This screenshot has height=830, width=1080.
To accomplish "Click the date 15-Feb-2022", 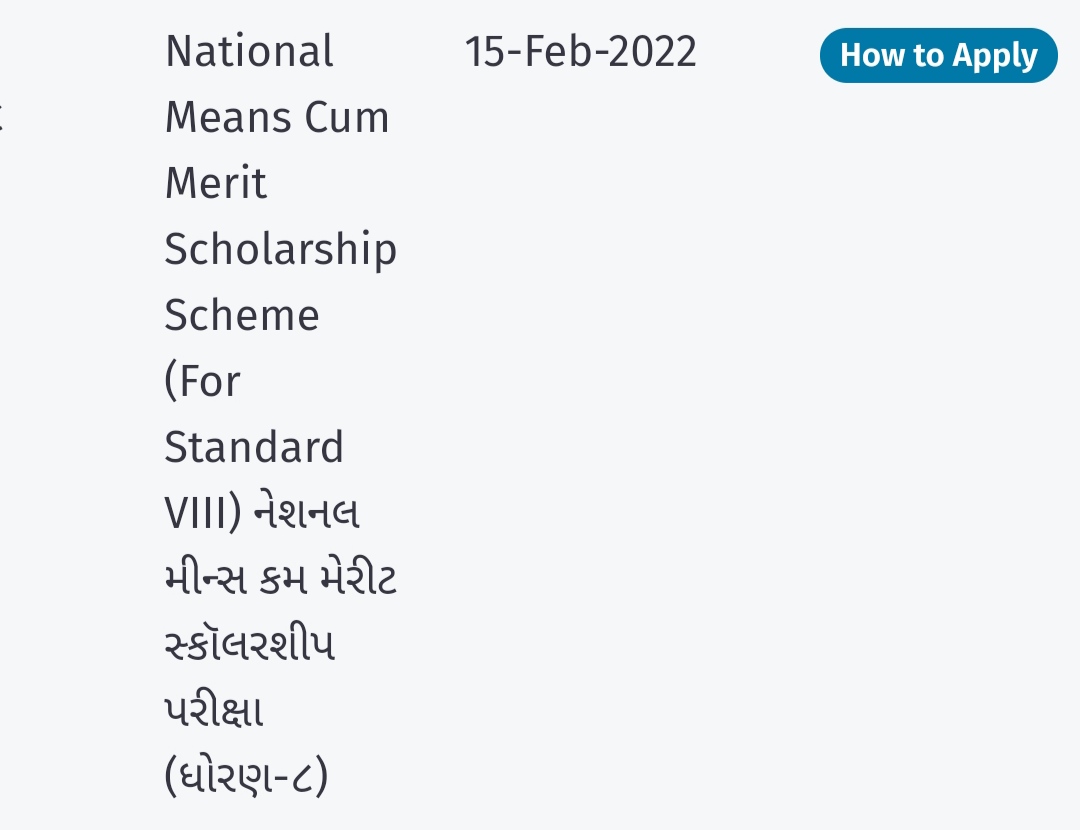I will [580, 52].
